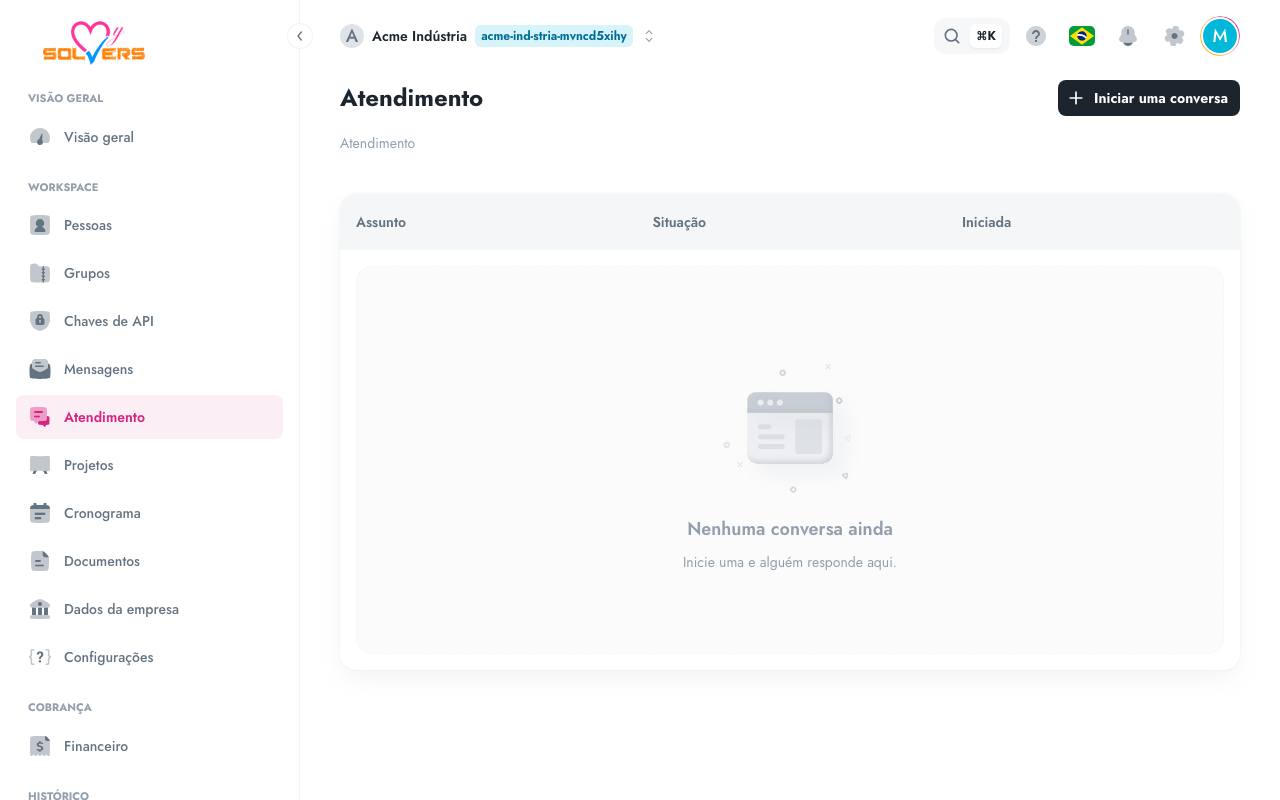Screen dimensions: 1280x800
Task: Change language via Brazil flag
Action: point(1082,36)
